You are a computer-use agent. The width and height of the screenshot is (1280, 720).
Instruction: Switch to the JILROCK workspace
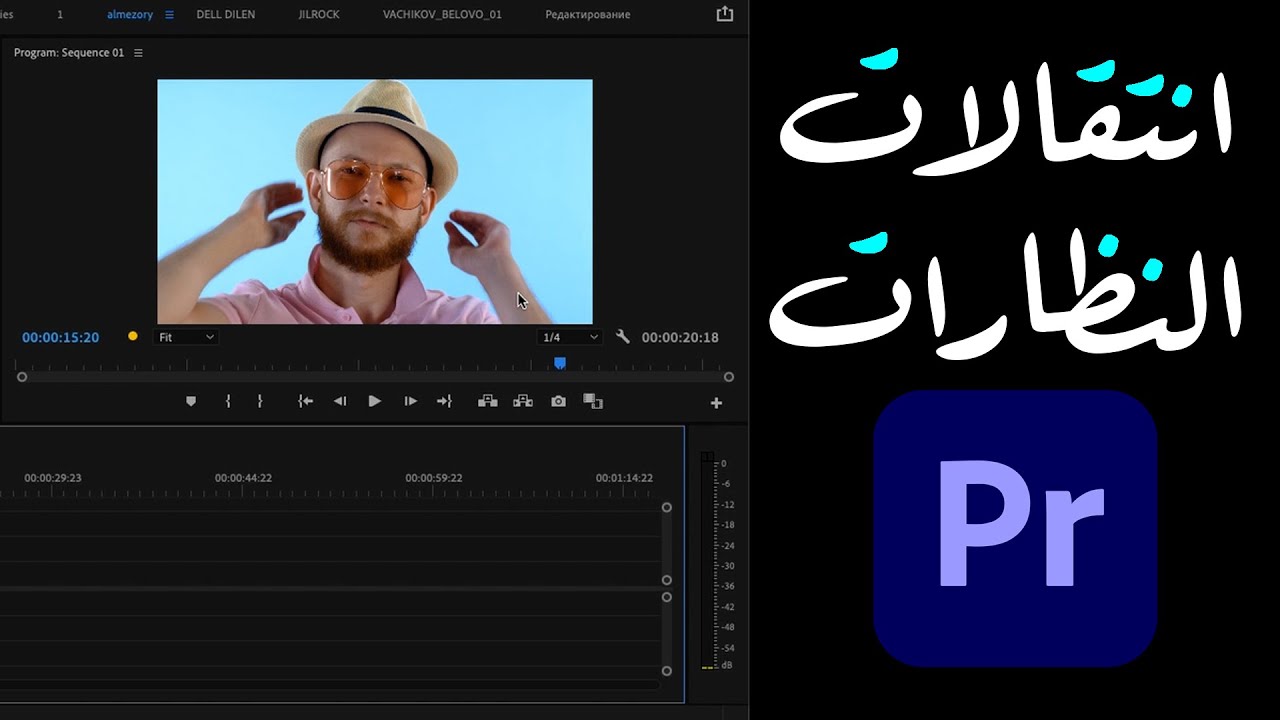click(x=319, y=15)
